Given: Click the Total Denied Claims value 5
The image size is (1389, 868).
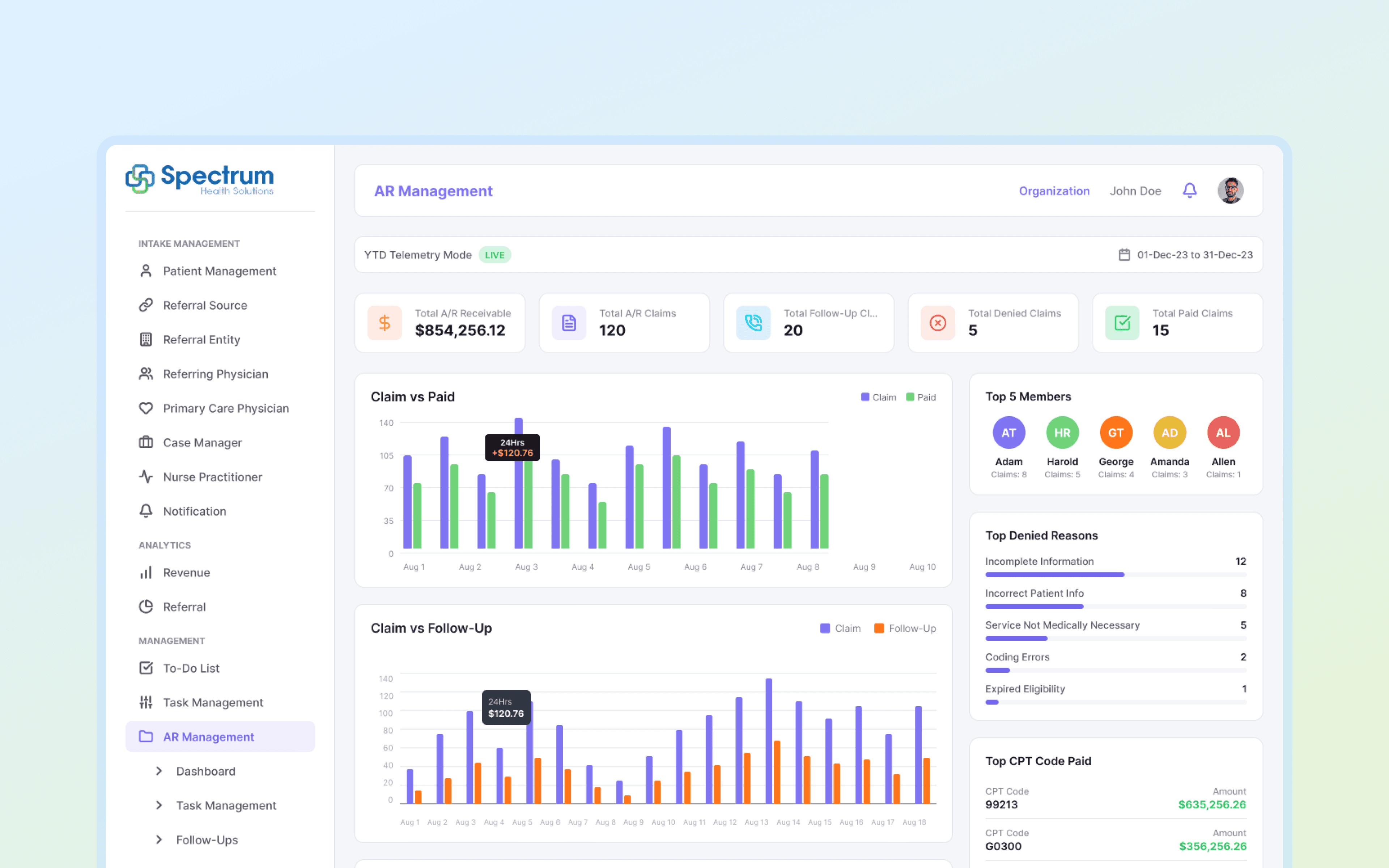Looking at the screenshot, I should point(973,331).
